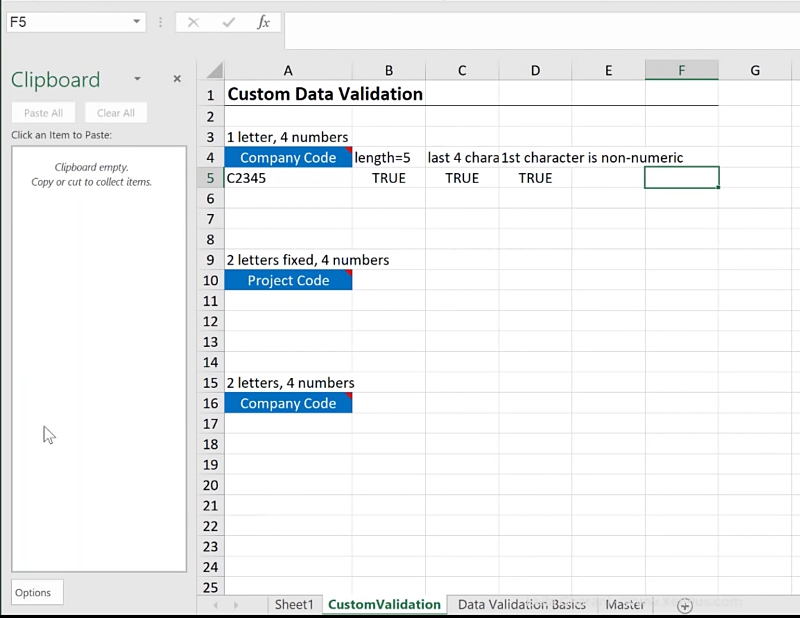Switch to the Sheet1 tab
The image size is (800, 618).
pos(294,604)
